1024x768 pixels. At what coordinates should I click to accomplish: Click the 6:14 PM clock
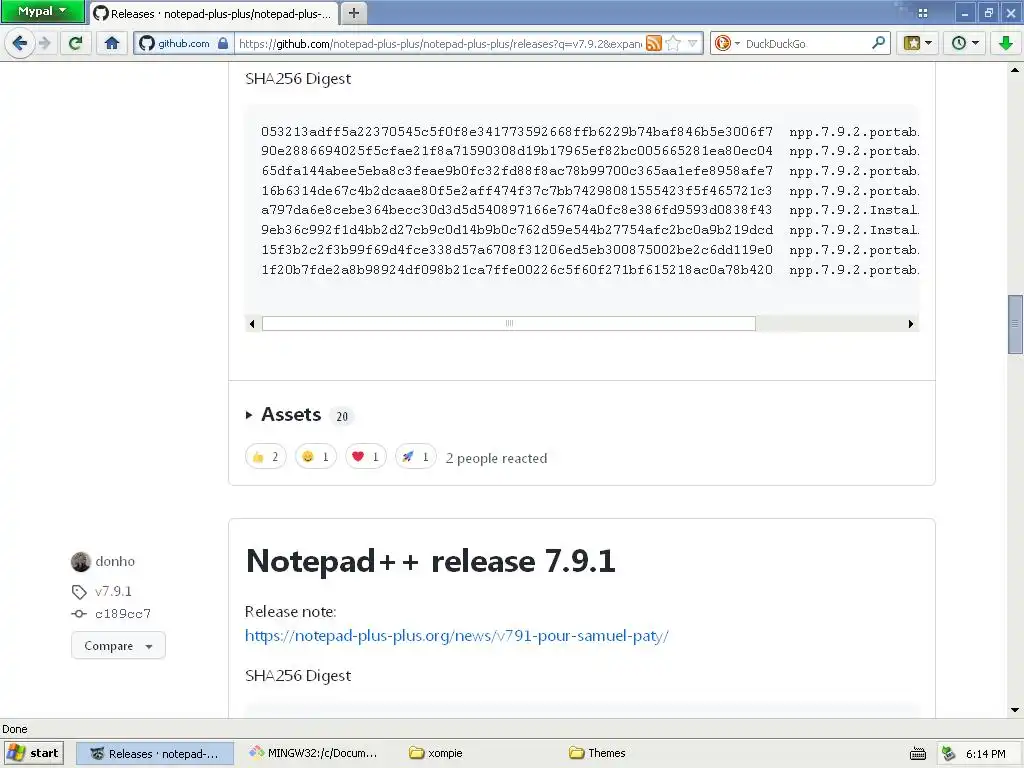[x=985, y=754]
